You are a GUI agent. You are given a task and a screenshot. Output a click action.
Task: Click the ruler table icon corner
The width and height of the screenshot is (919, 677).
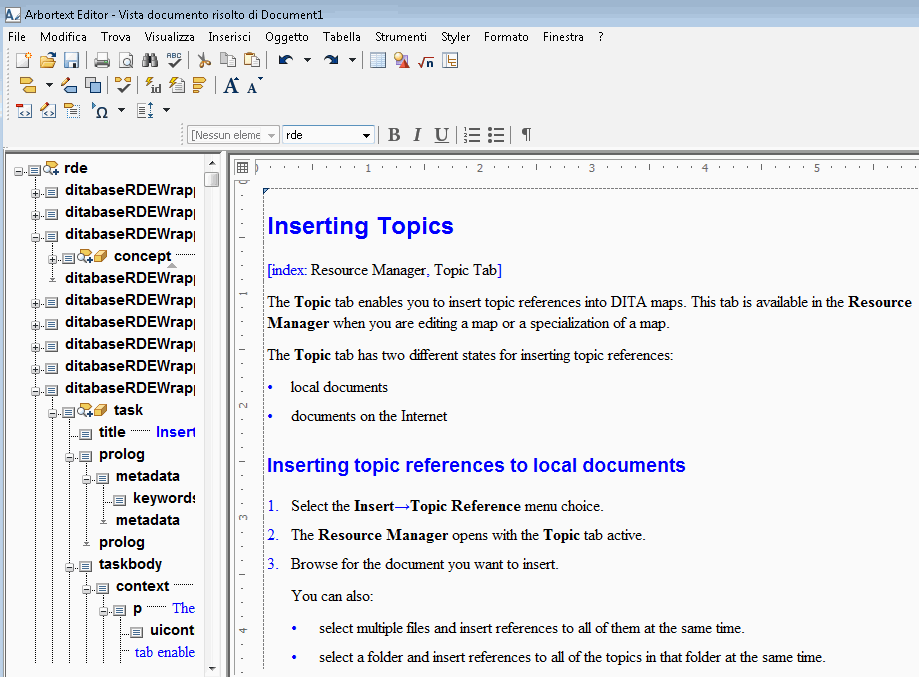click(x=243, y=168)
